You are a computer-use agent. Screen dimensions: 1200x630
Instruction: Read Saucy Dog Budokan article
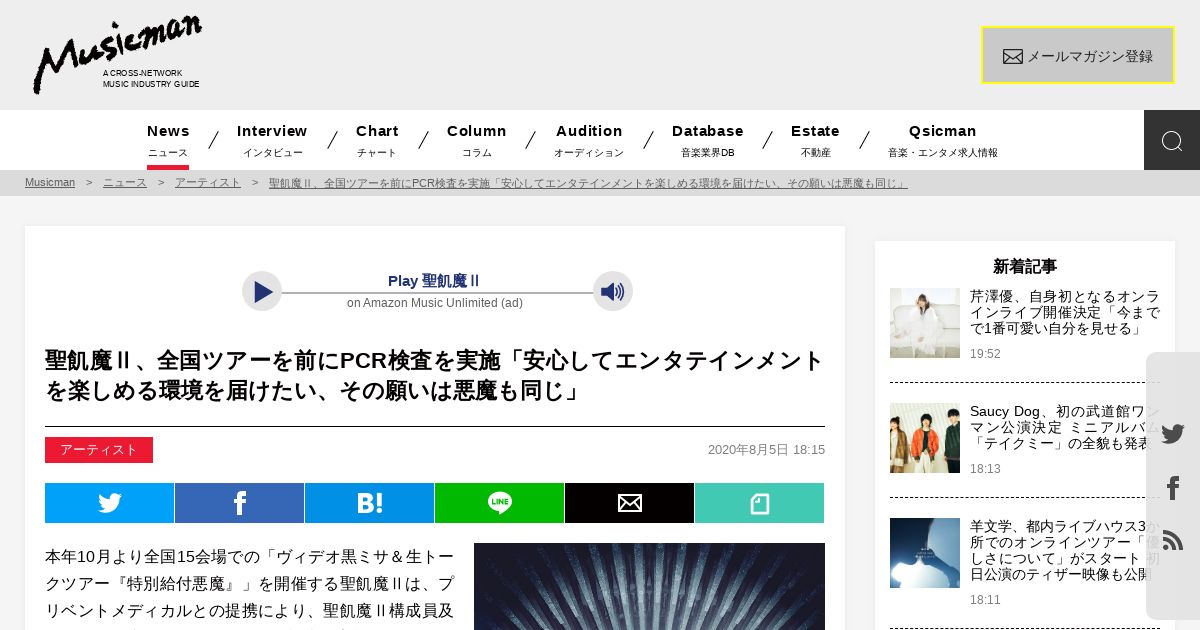coord(1065,427)
